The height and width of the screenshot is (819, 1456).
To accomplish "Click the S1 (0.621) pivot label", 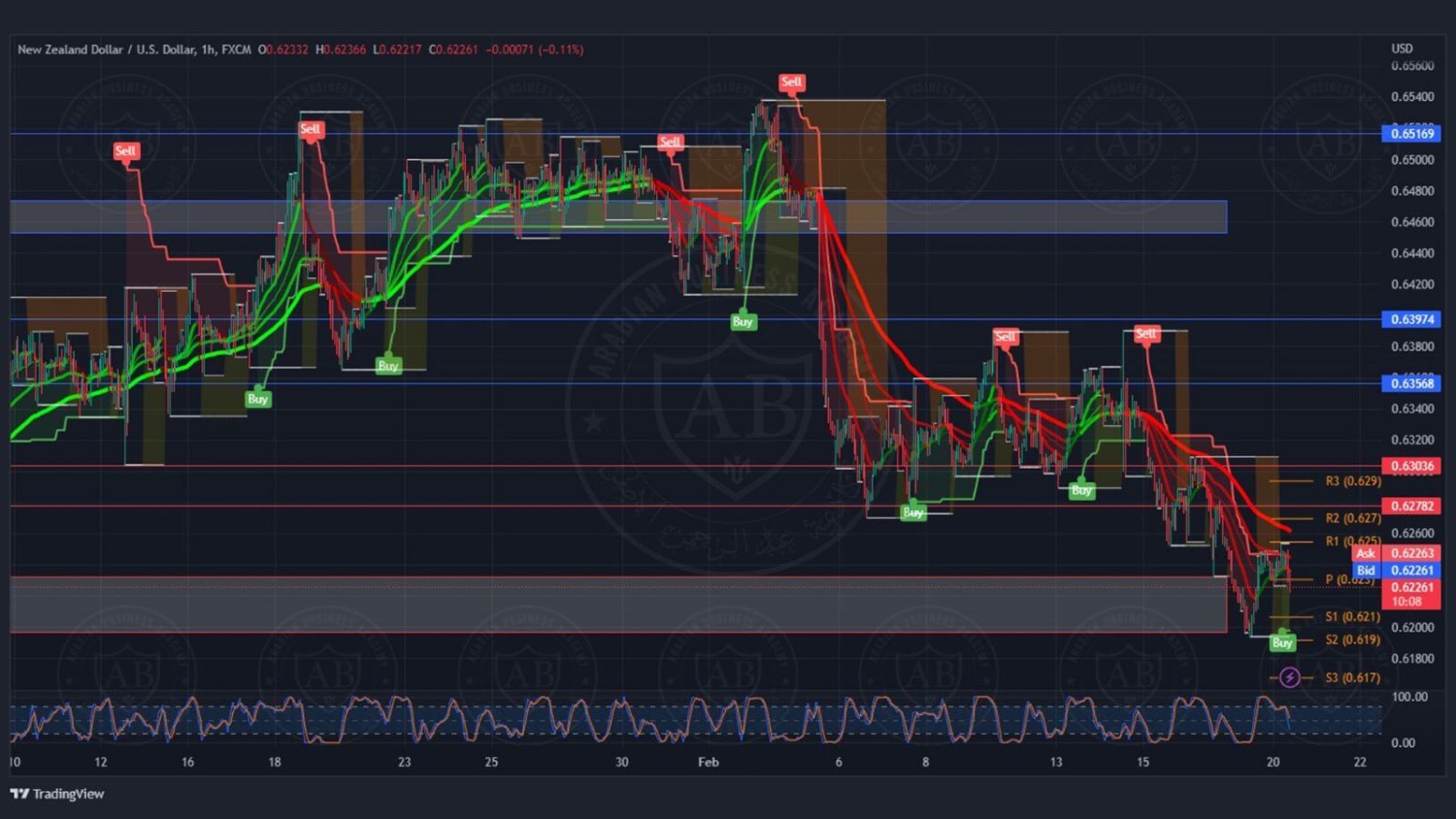I will pos(1353,616).
